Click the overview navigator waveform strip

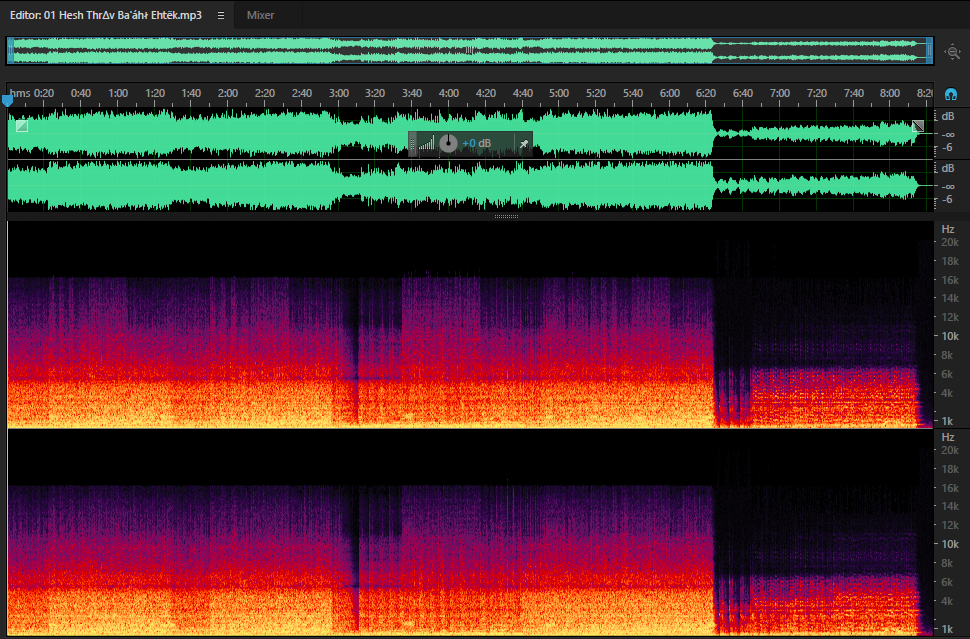(x=470, y=50)
